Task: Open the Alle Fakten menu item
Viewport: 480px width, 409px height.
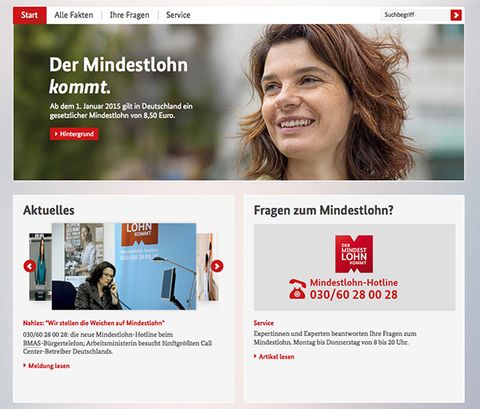Action: 74,15
